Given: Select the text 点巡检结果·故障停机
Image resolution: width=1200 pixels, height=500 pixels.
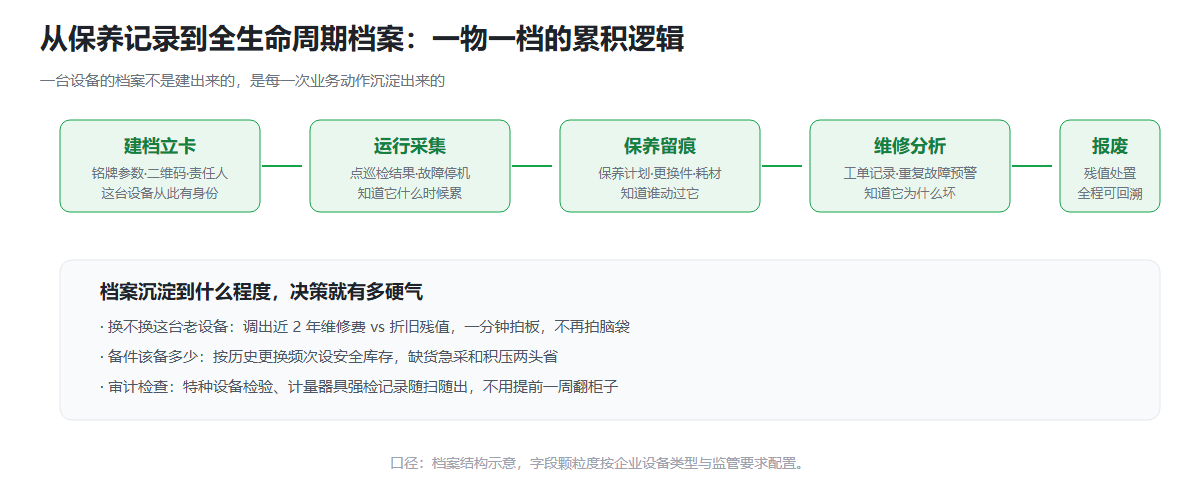Looking at the screenshot, I should click(410, 173).
